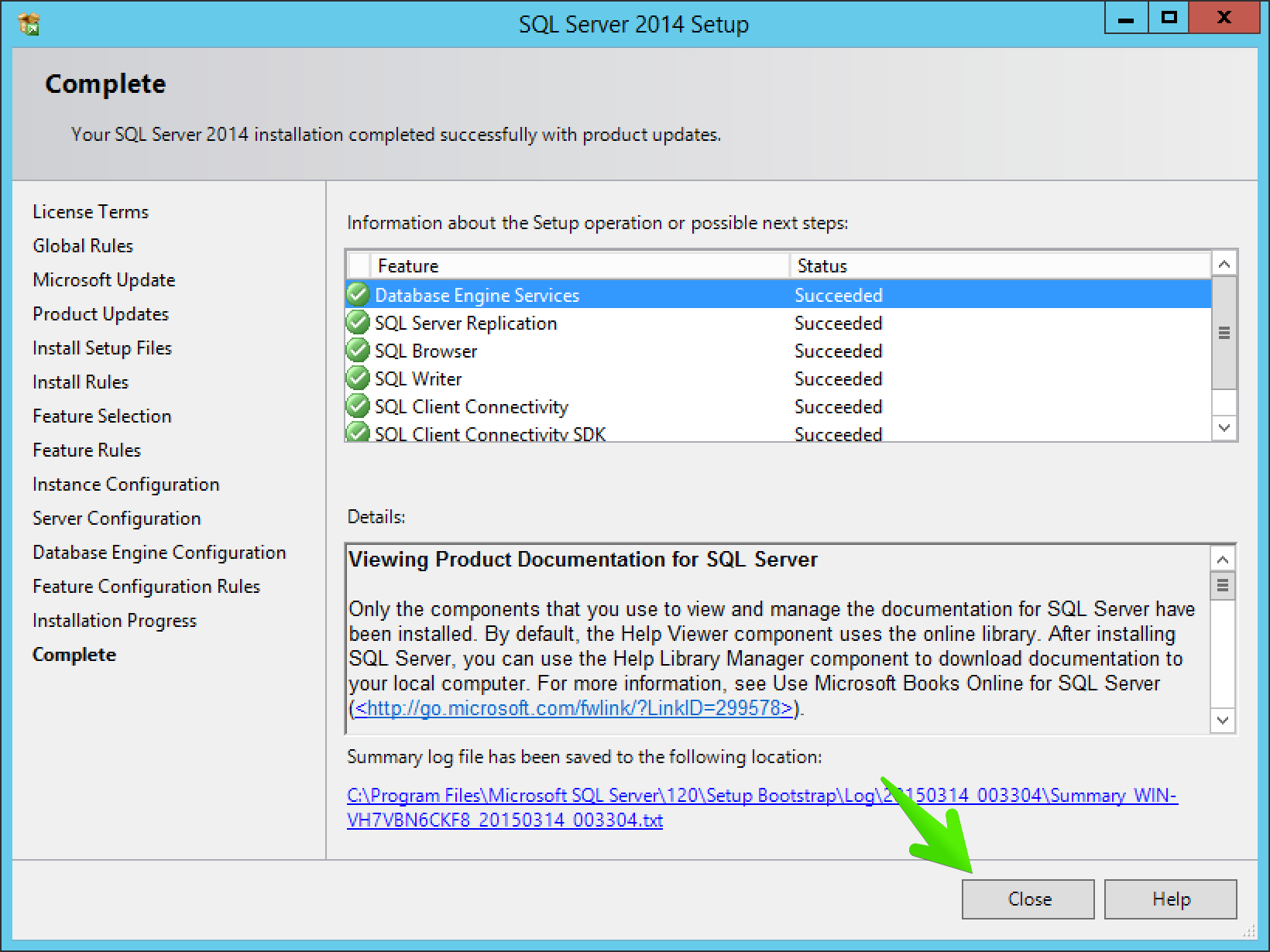Click Feature Selection step in sidebar
1270x952 pixels.
[x=102, y=416]
